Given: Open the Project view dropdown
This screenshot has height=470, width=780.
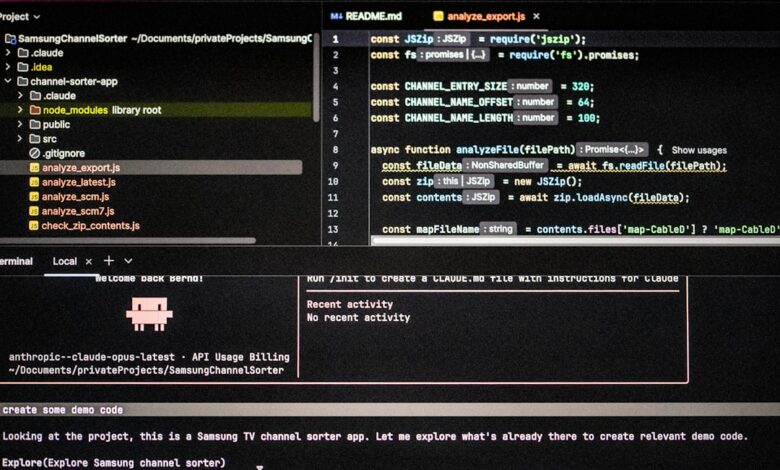Looking at the screenshot, I should (37, 16).
